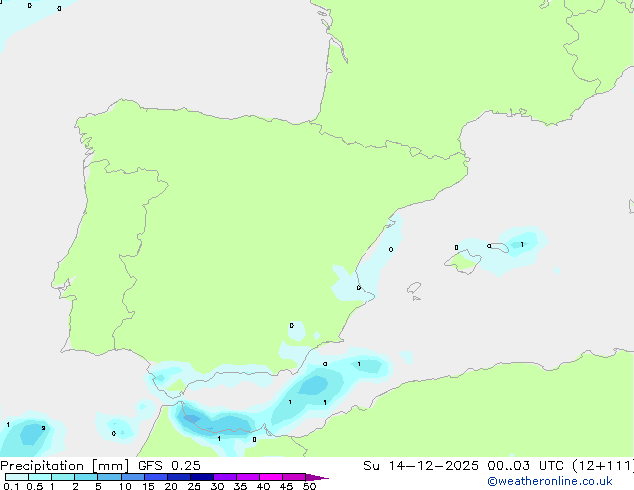Viewport: 634px width, 490px height.
Task: Click the '(12+111)' forecast run label
Action: coord(603,466)
